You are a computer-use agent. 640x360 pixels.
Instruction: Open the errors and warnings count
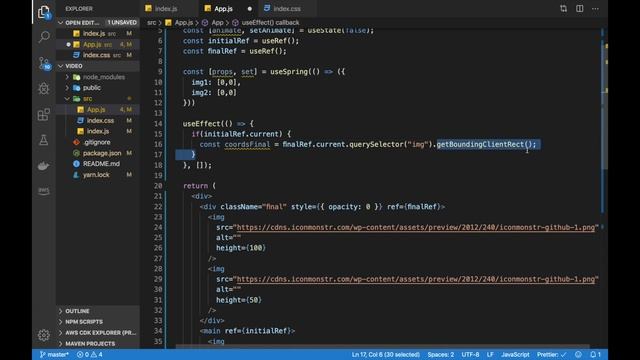tap(90, 354)
